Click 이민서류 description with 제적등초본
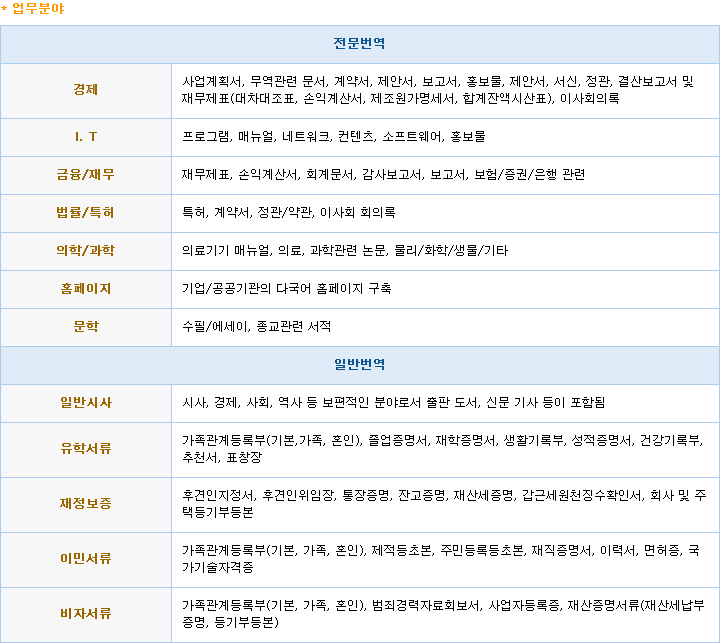Viewport: 720px width, 643px height. point(441,559)
